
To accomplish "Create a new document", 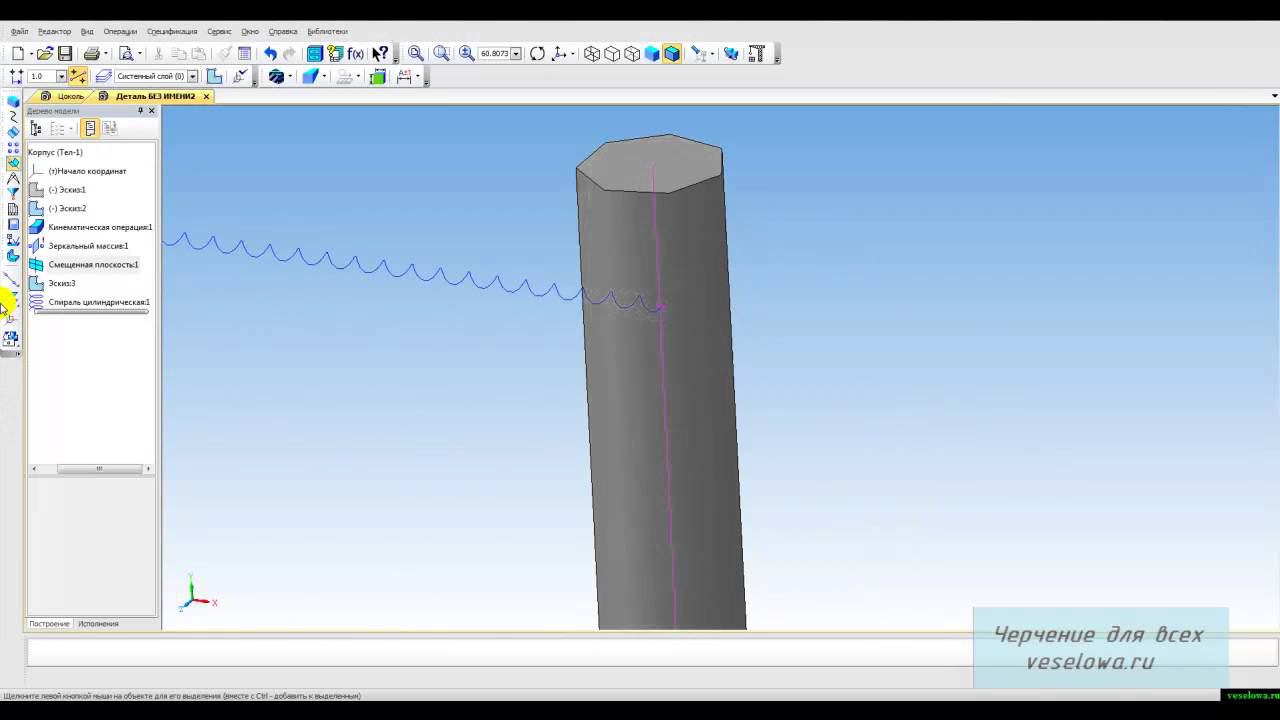I will pos(18,54).
